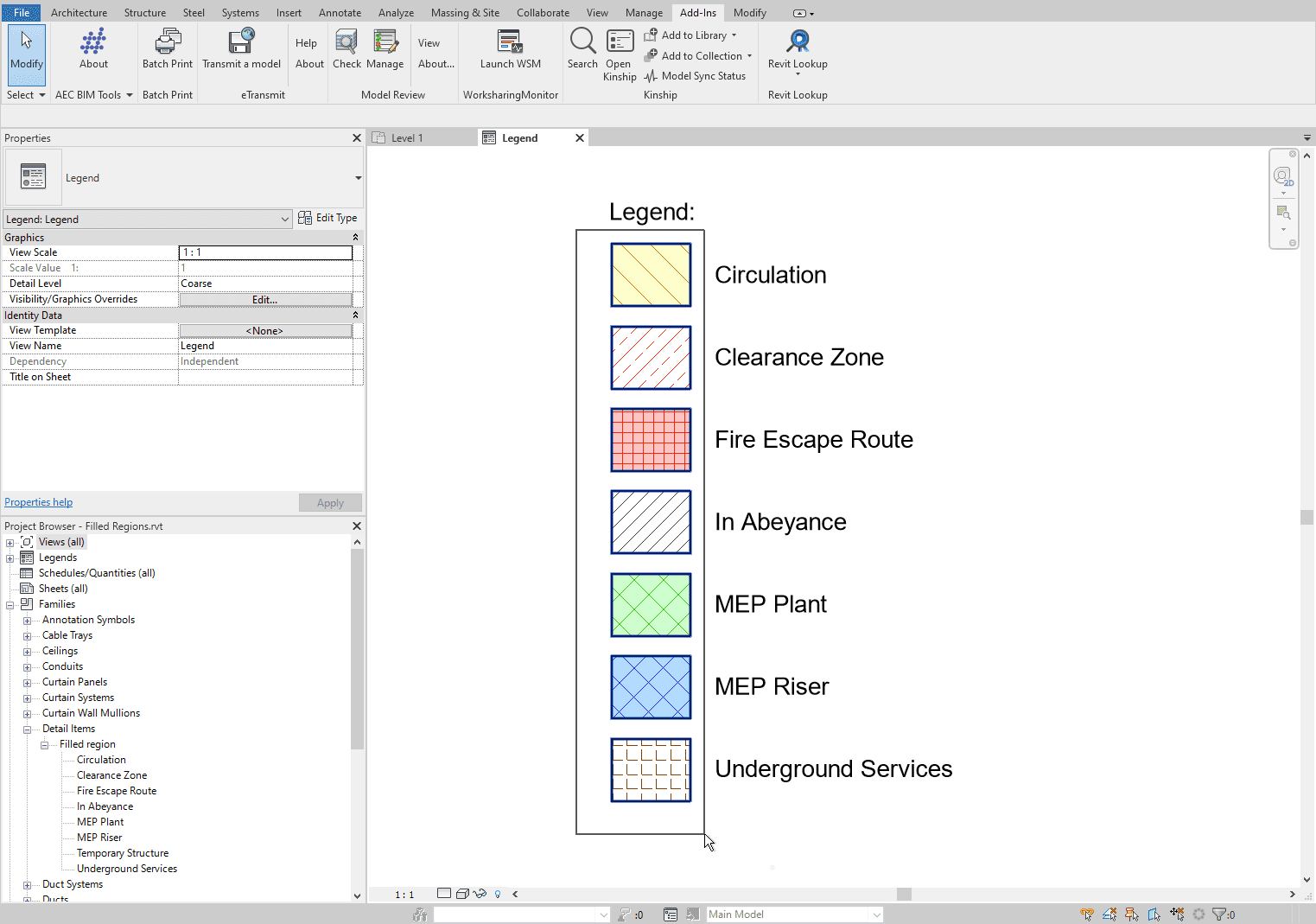This screenshot has width=1316, height=924.
Task: Click the Apply button
Action: (x=330, y=503)
